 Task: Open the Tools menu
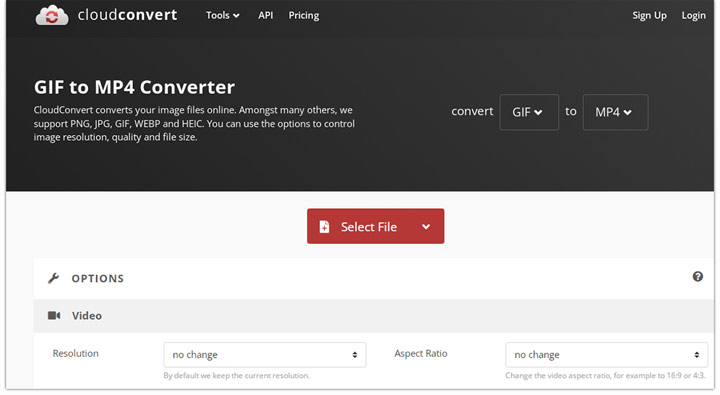(x=223, y=15)
